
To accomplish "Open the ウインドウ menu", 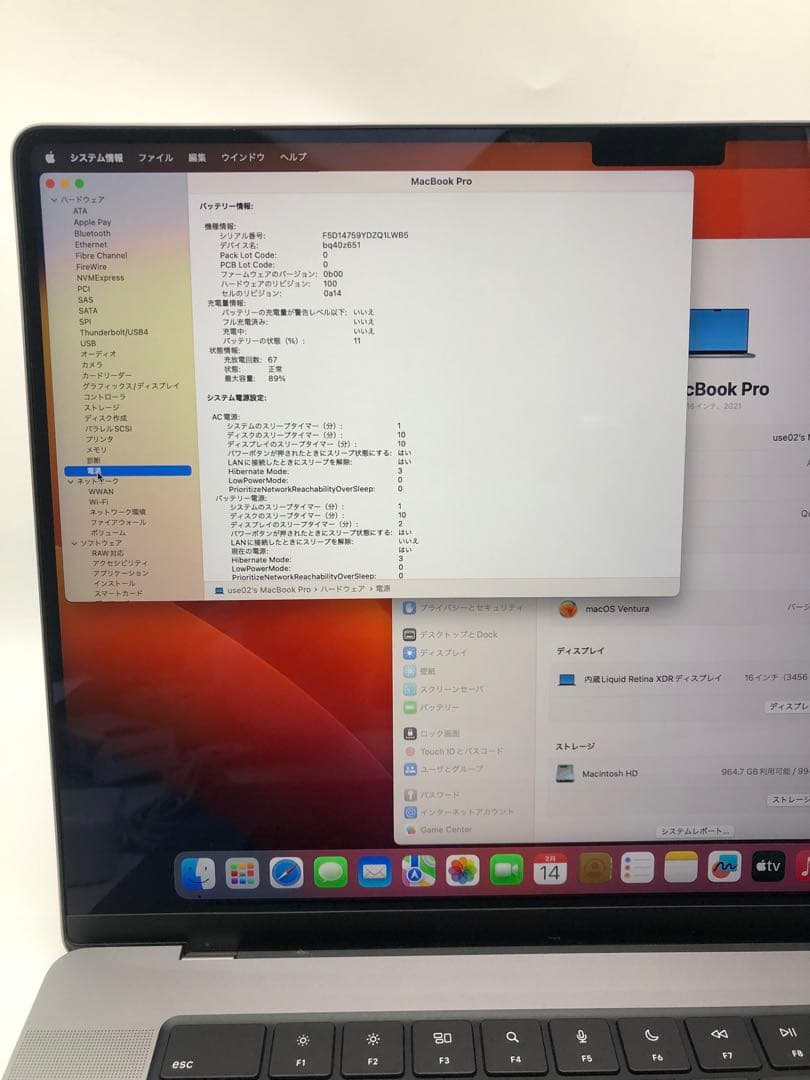I will (242, 157).
